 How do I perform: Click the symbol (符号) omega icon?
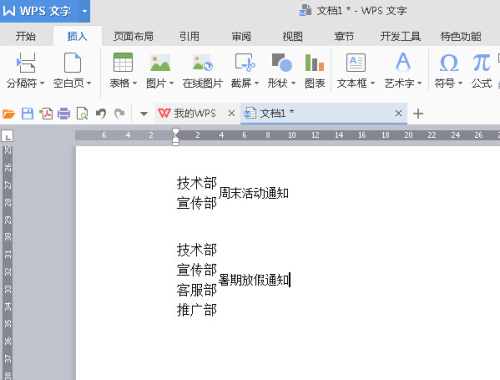449,63
